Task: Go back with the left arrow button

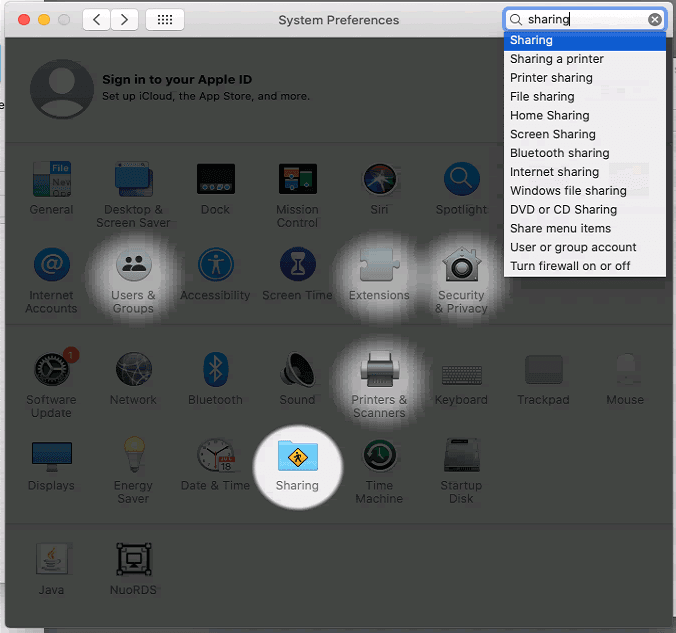Action: (97, 19)
